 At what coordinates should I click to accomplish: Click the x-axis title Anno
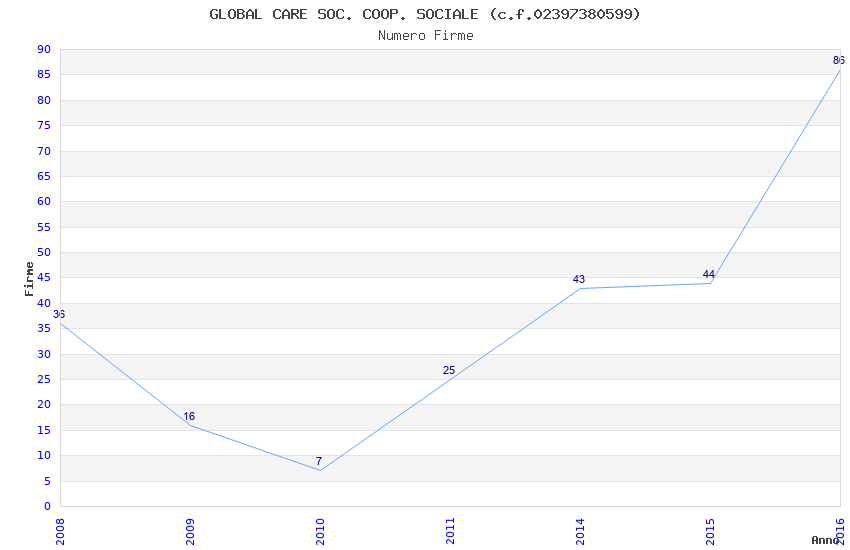click(825, 540)
